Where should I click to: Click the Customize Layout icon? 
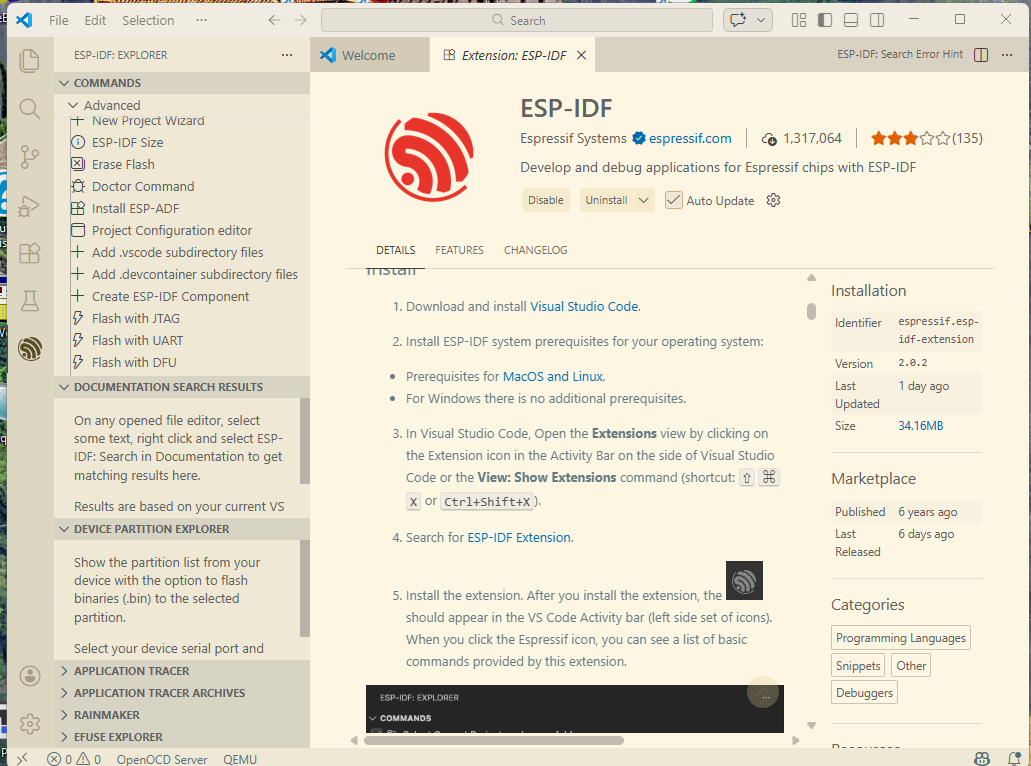tap(799, 20)
